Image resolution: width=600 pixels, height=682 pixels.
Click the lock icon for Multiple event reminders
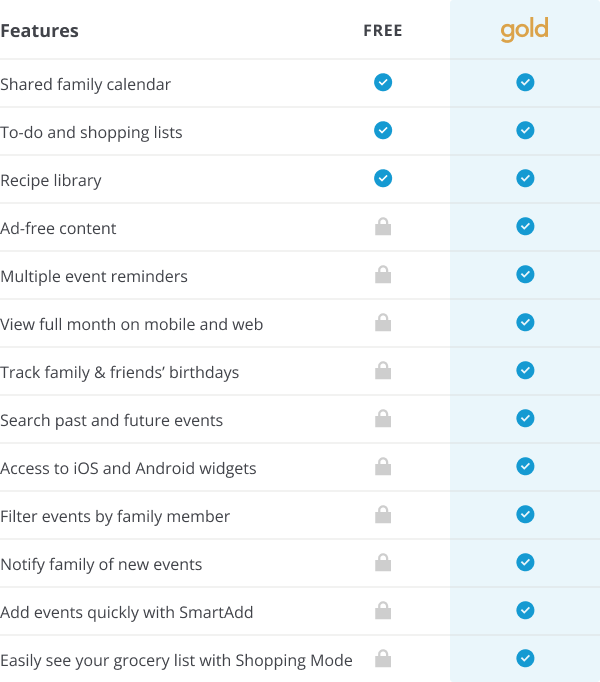(x=383, y=274)
